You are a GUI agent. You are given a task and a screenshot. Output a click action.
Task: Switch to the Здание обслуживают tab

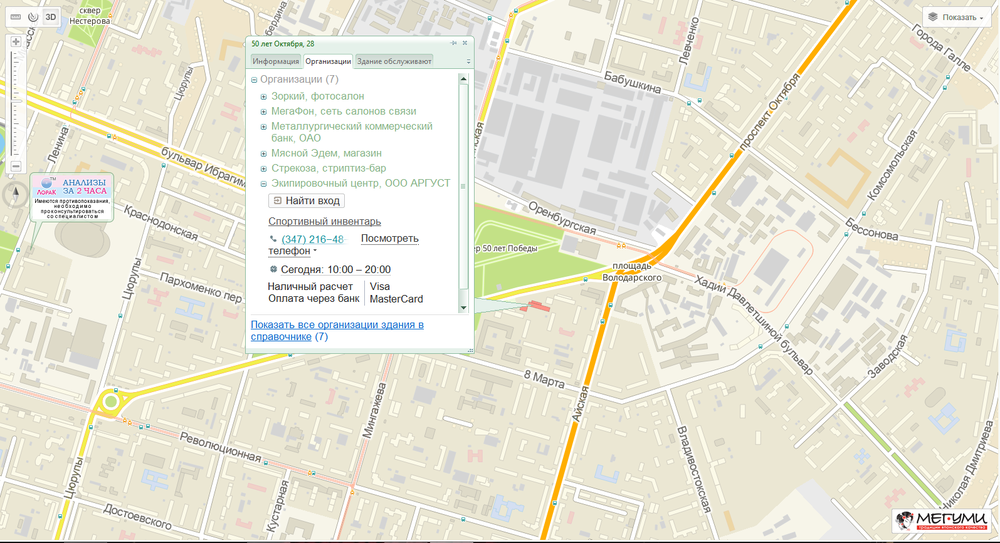coord(394,61)
